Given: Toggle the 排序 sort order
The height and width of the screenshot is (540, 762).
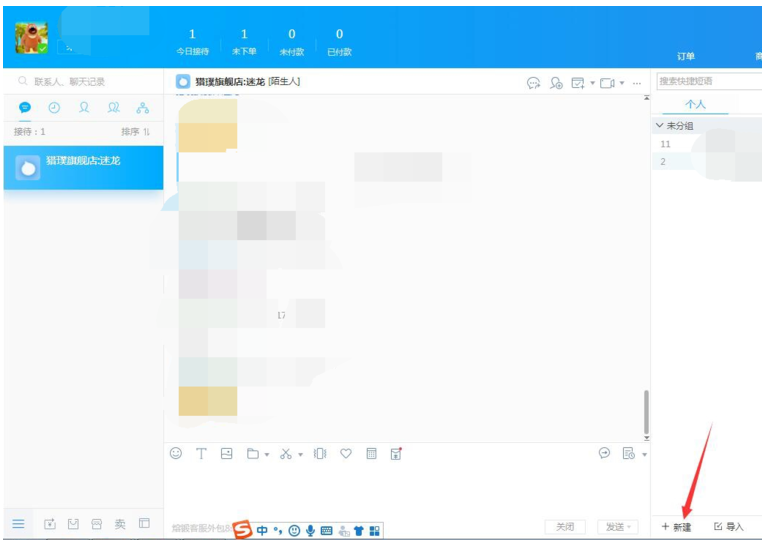Looking at the screenshot, I should (x=135, y=132).
